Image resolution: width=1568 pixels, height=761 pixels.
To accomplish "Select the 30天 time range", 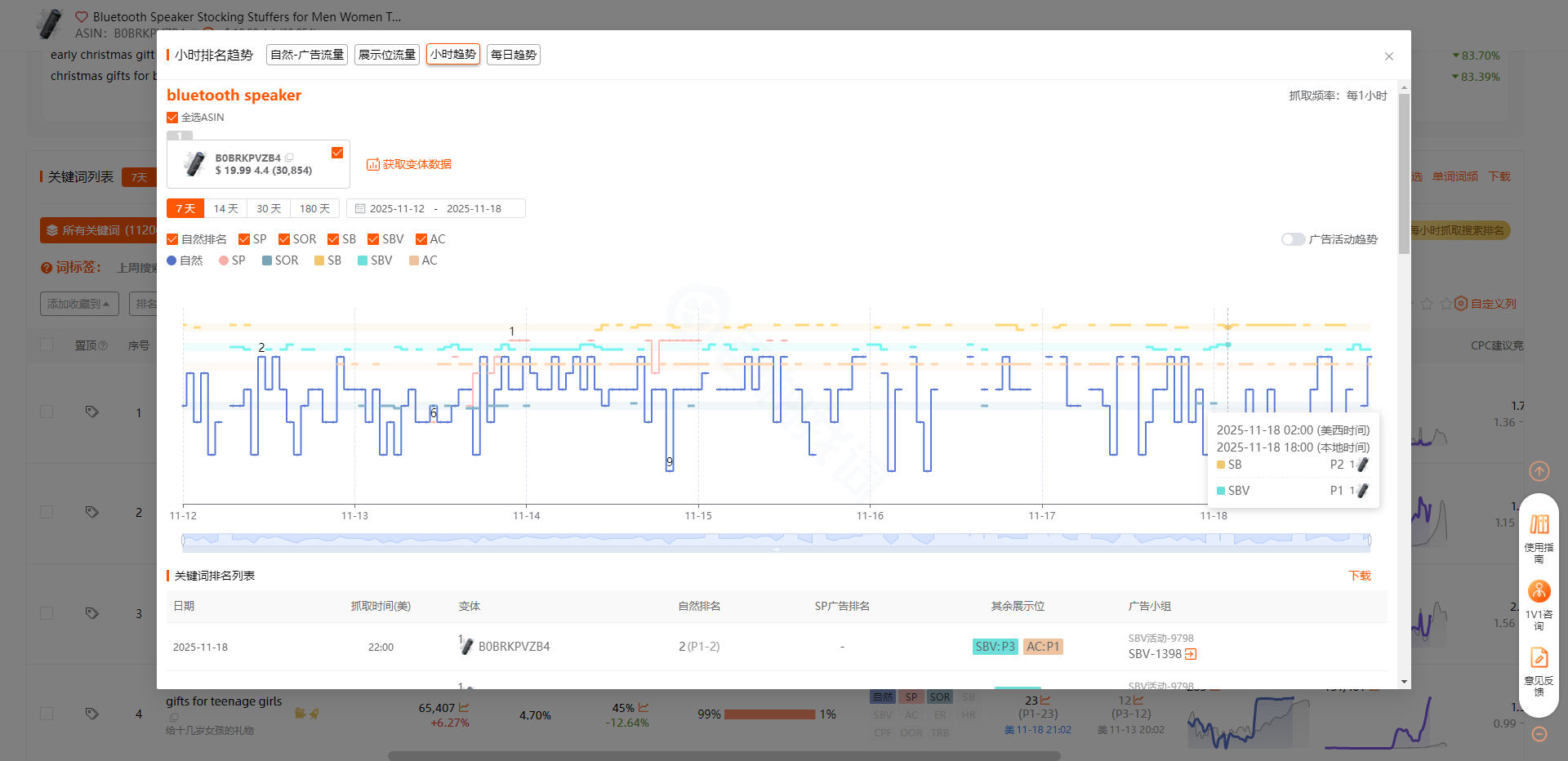I will pos(269,209).
